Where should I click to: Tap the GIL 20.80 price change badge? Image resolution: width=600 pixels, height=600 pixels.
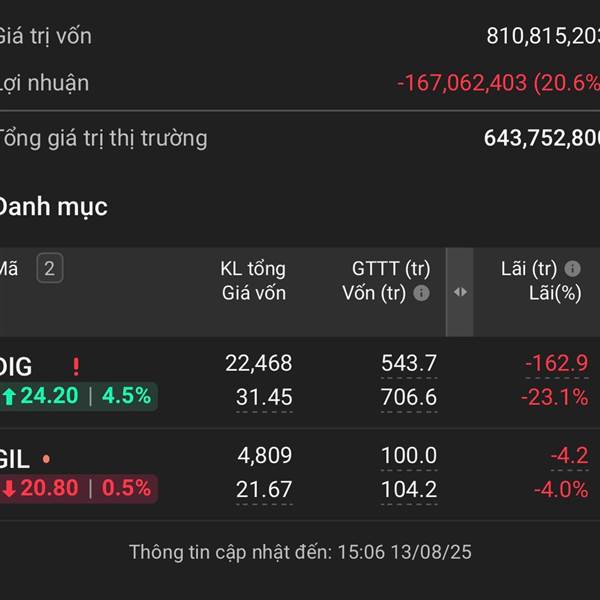click(x=78, y=489)
